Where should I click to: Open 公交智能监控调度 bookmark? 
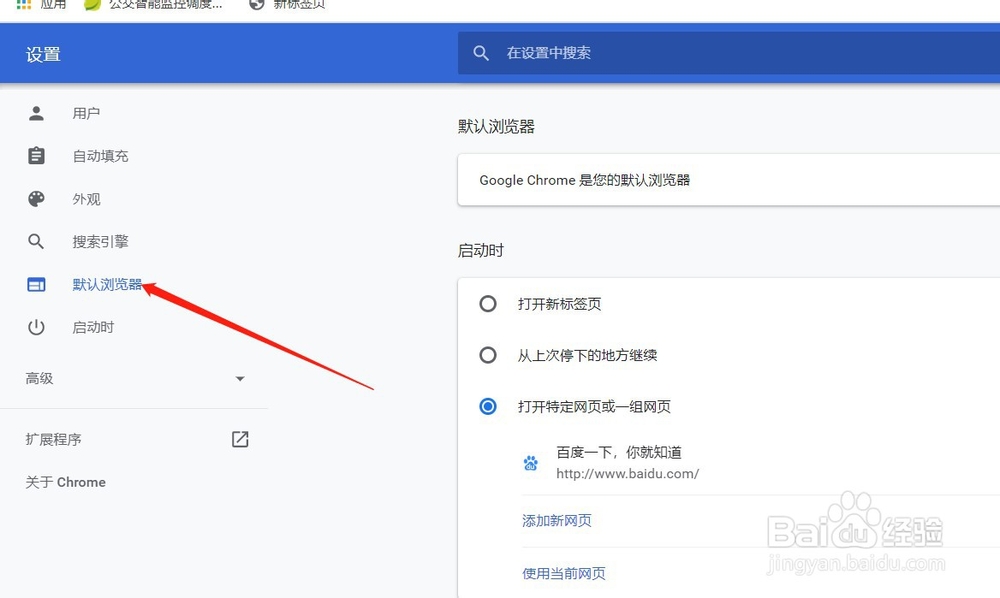(x=165, y=4)
